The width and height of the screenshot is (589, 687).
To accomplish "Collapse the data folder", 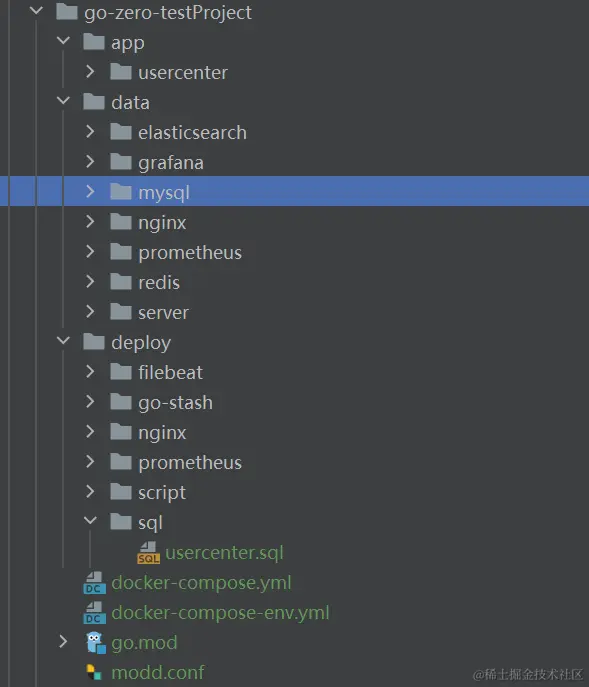I will coord(64,101).
